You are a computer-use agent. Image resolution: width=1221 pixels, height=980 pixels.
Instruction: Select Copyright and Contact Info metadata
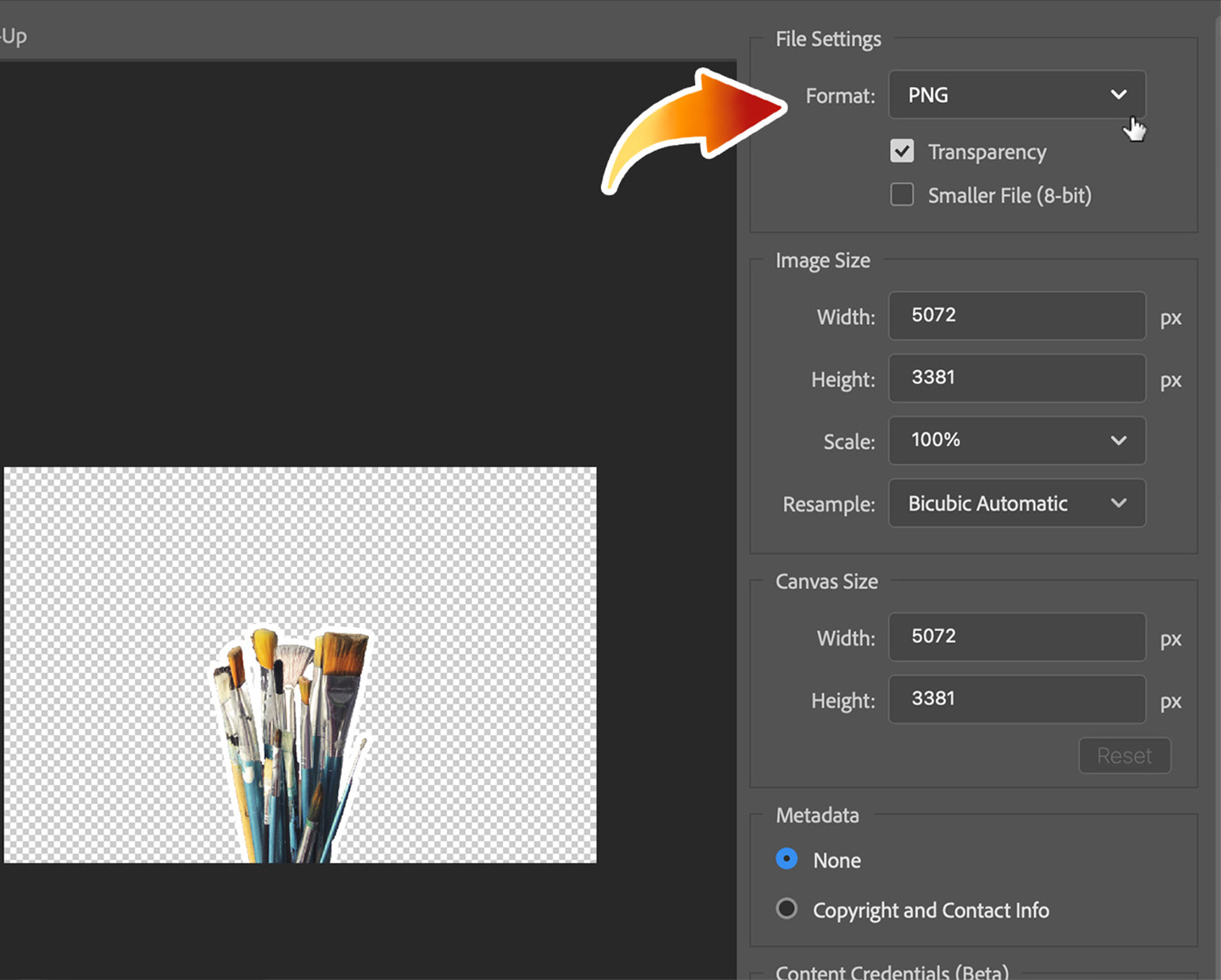786,909
